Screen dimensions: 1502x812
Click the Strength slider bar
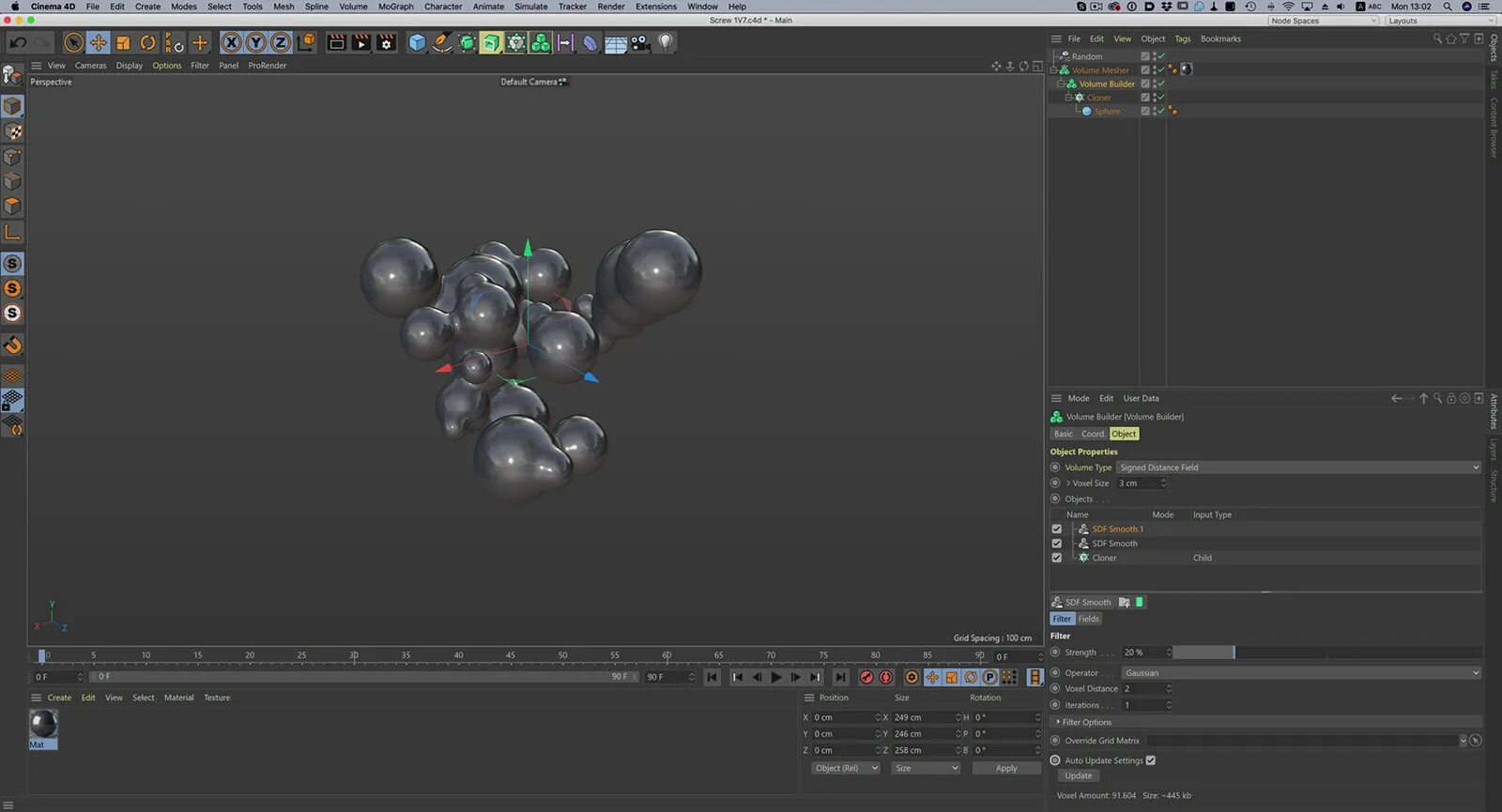coord(1326,652)
